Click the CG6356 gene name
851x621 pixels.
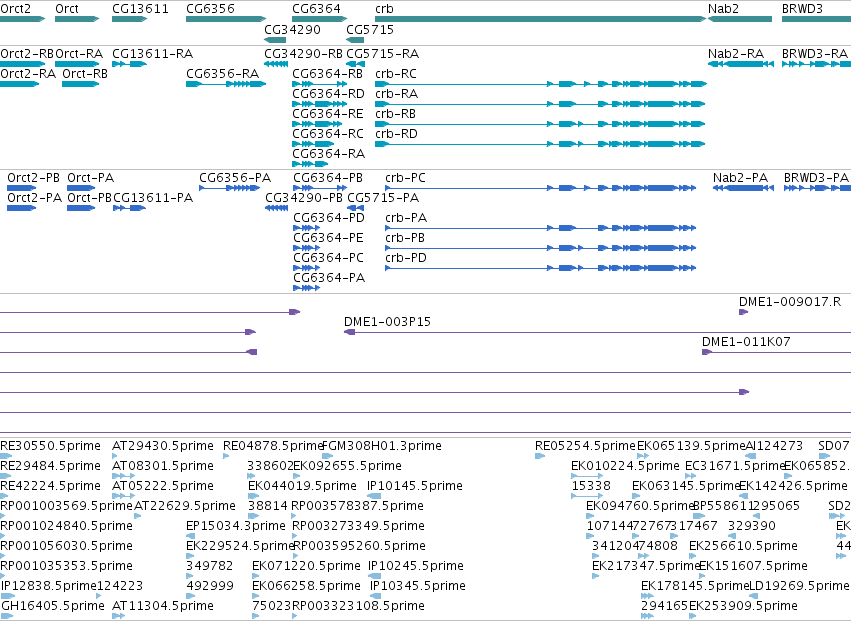pos(211,9)
